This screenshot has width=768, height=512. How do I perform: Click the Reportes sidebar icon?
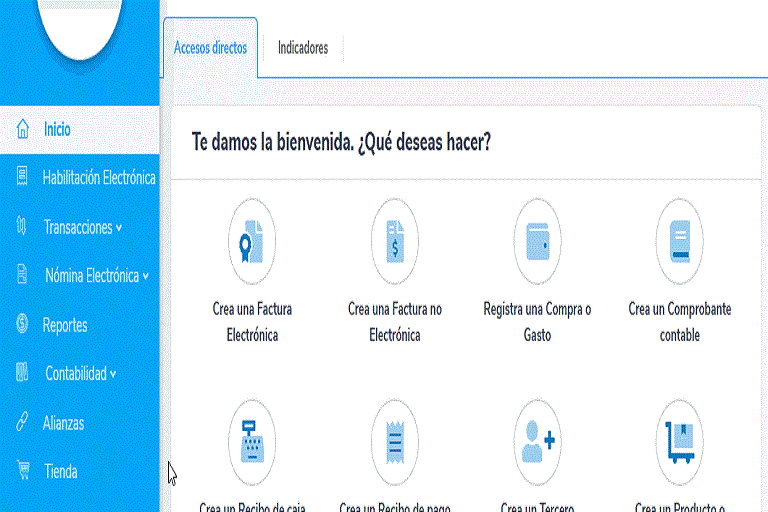tap(21, 325)
